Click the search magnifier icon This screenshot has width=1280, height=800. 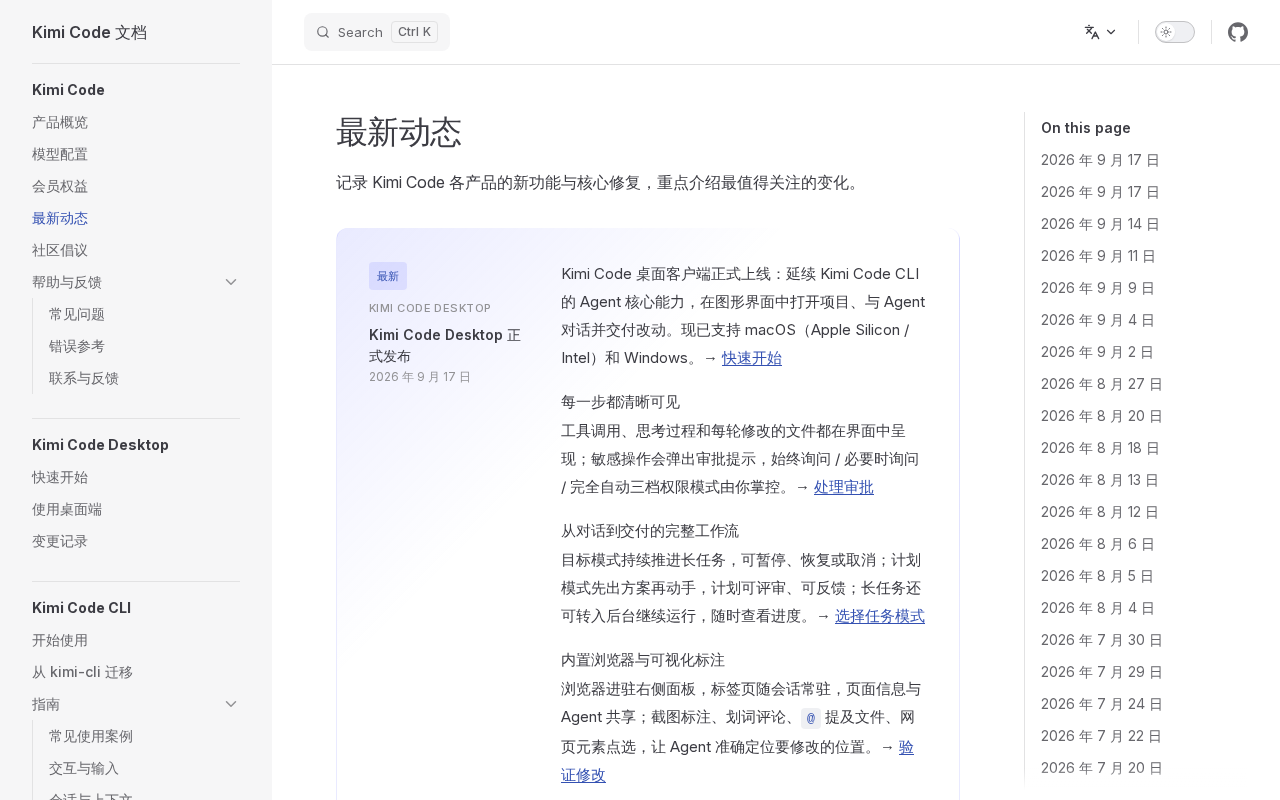323,32
